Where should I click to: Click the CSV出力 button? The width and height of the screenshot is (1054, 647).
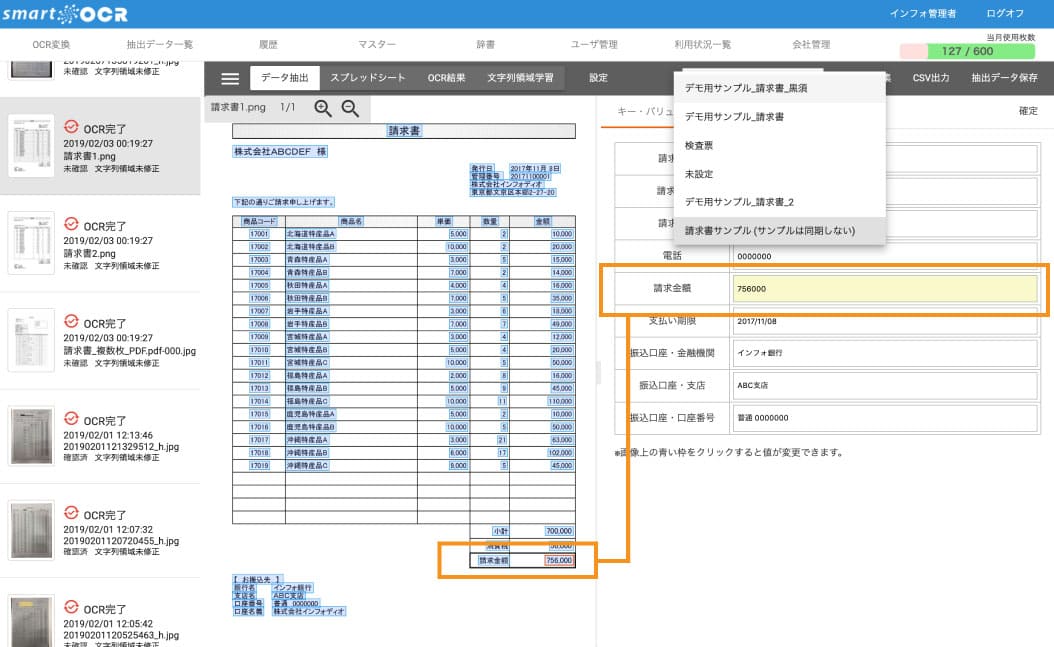(930, 78)
